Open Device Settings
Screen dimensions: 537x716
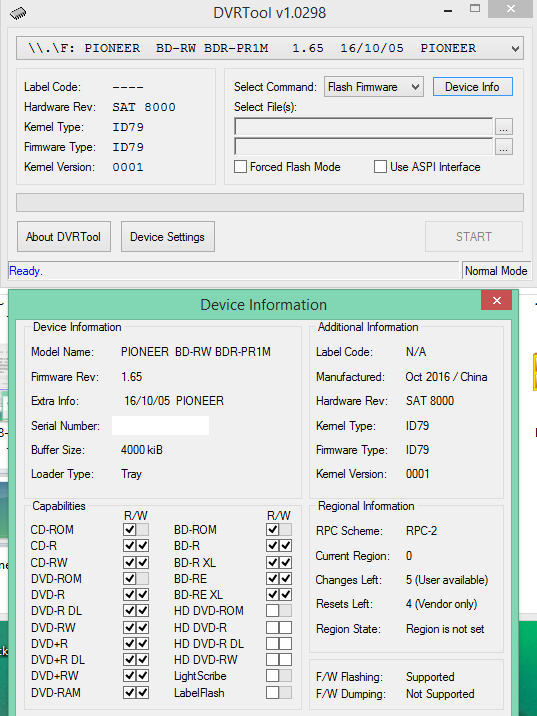tap(168, 237)
